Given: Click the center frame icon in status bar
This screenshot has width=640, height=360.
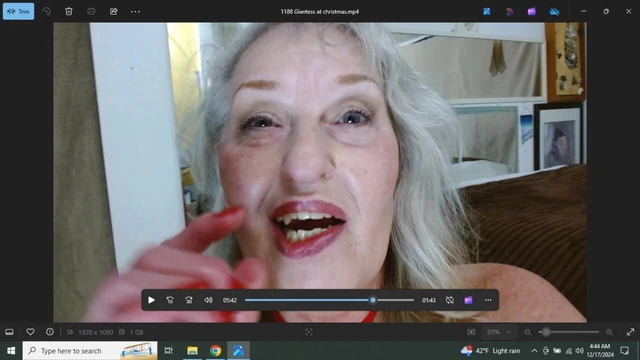Looking at the screenshot, I should tap(309, 332).
